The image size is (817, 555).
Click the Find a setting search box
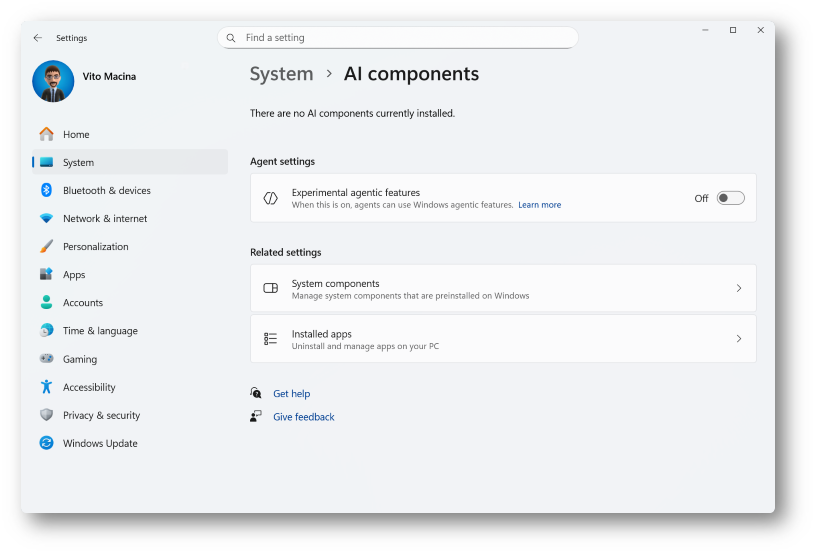click(398, 38)
